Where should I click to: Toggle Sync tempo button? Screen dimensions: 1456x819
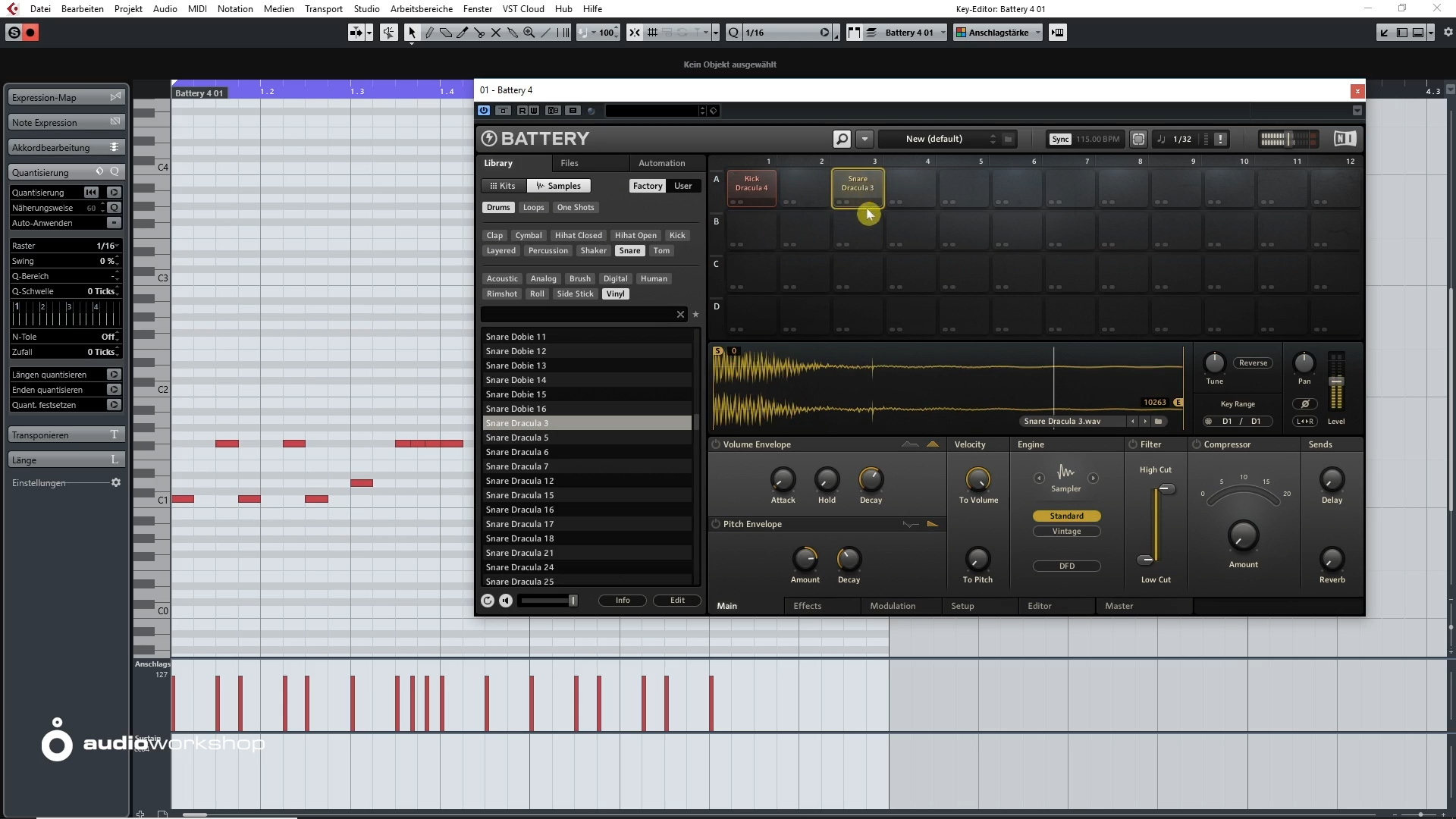point(1060,139)
